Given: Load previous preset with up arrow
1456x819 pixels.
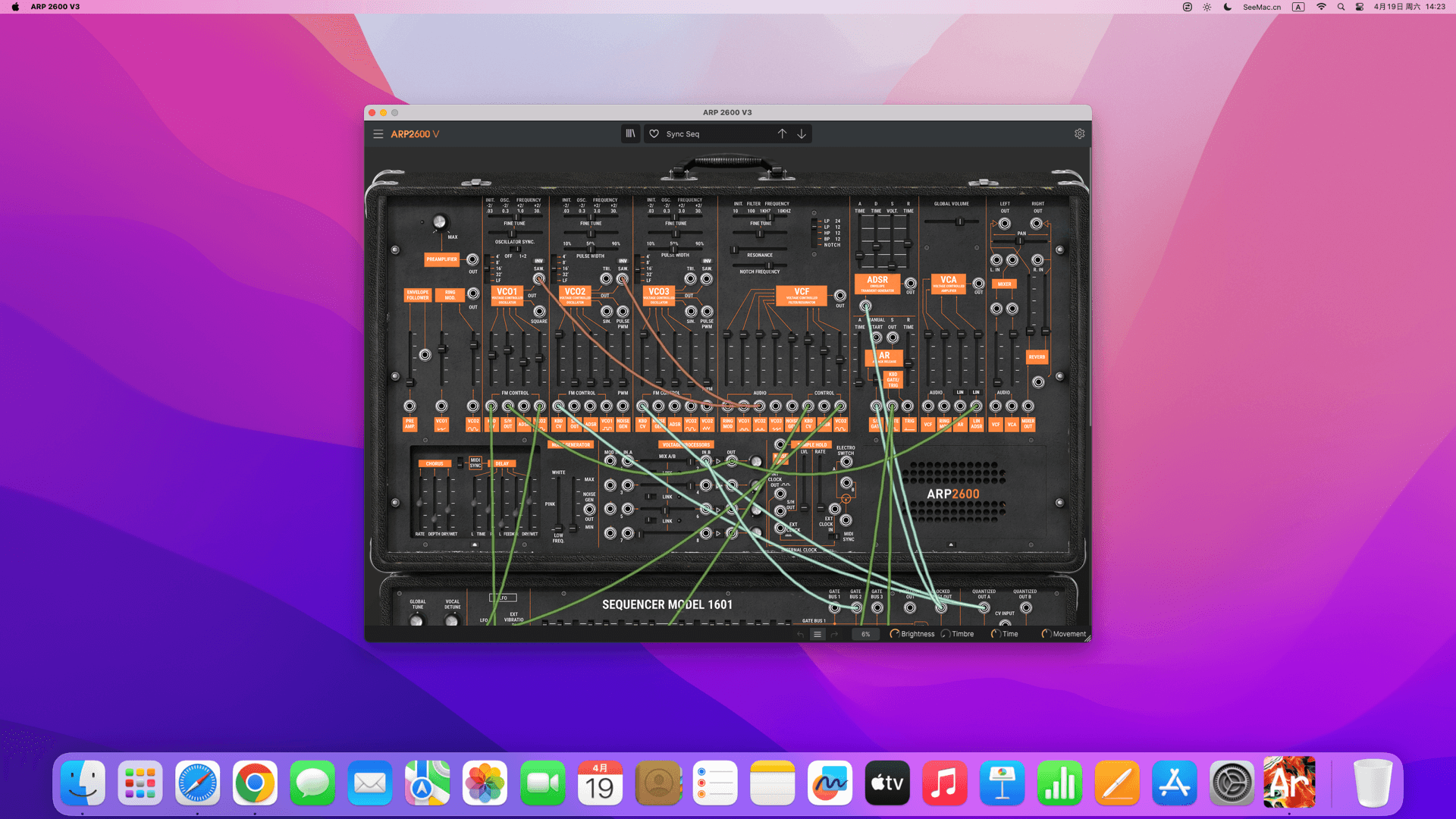Looking at the screenshot, I should pos(782,134).
